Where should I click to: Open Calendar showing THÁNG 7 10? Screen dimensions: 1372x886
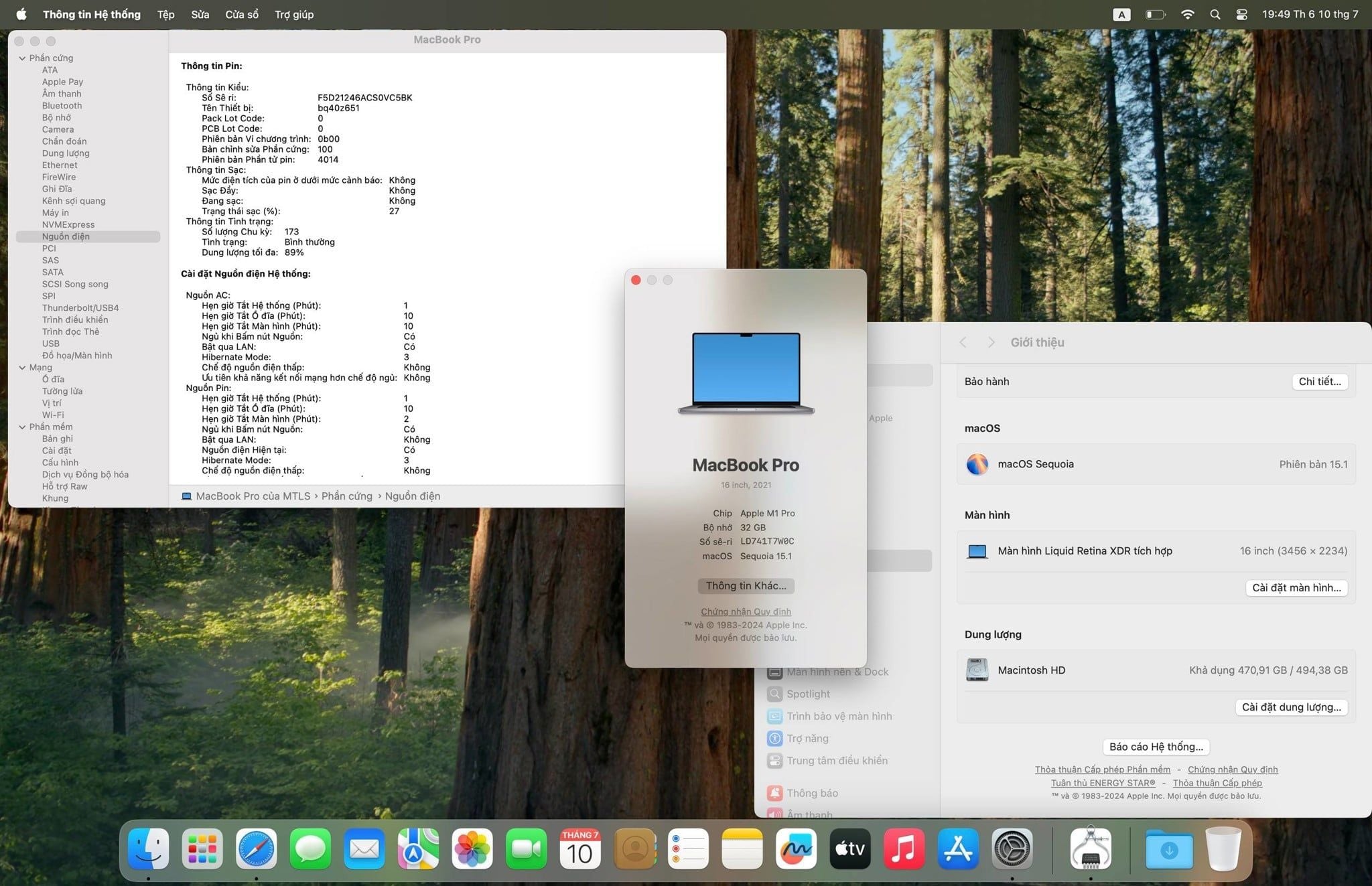pyautogui.click(x=580, y=849)
